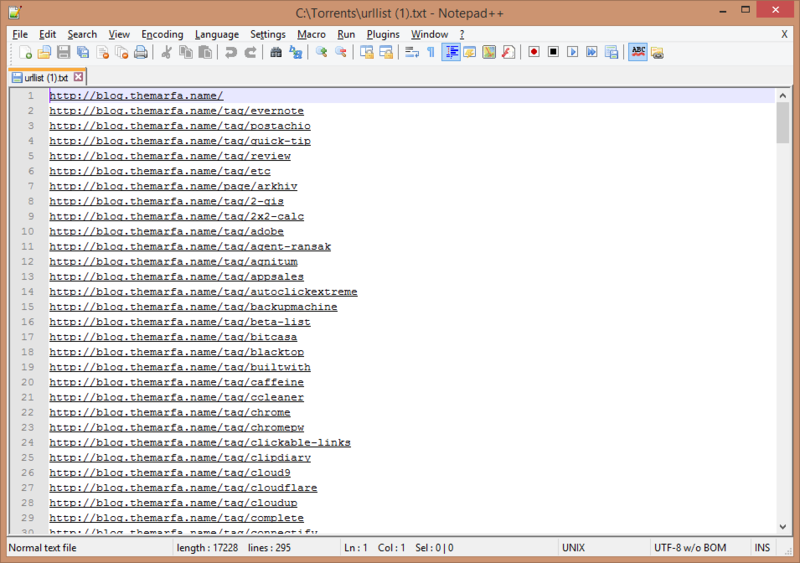
Task: Click the page/arkhiv URL on line 7
Action: tap(173, 186)
